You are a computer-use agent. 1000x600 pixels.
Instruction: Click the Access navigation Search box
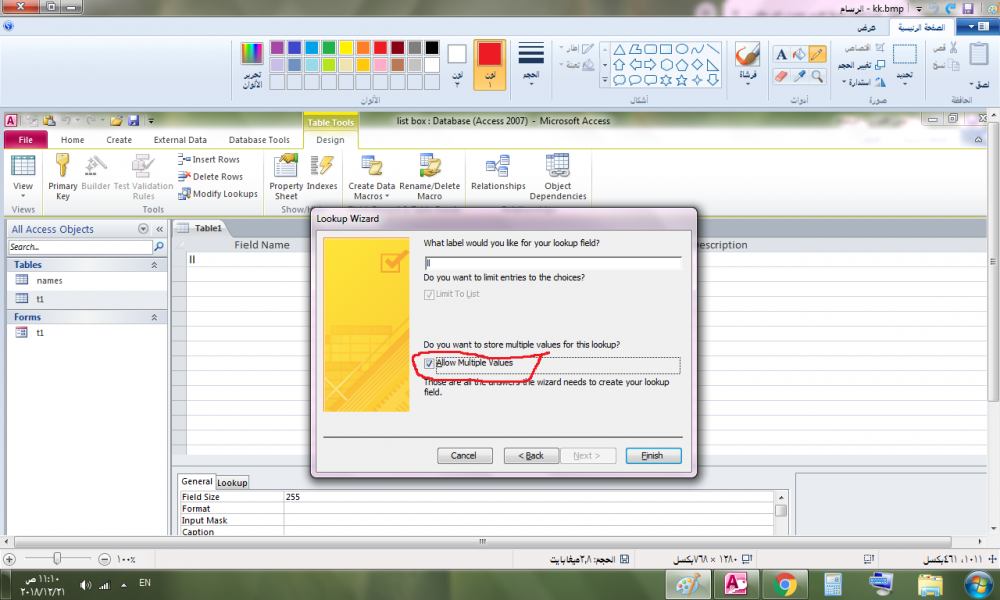80,247
